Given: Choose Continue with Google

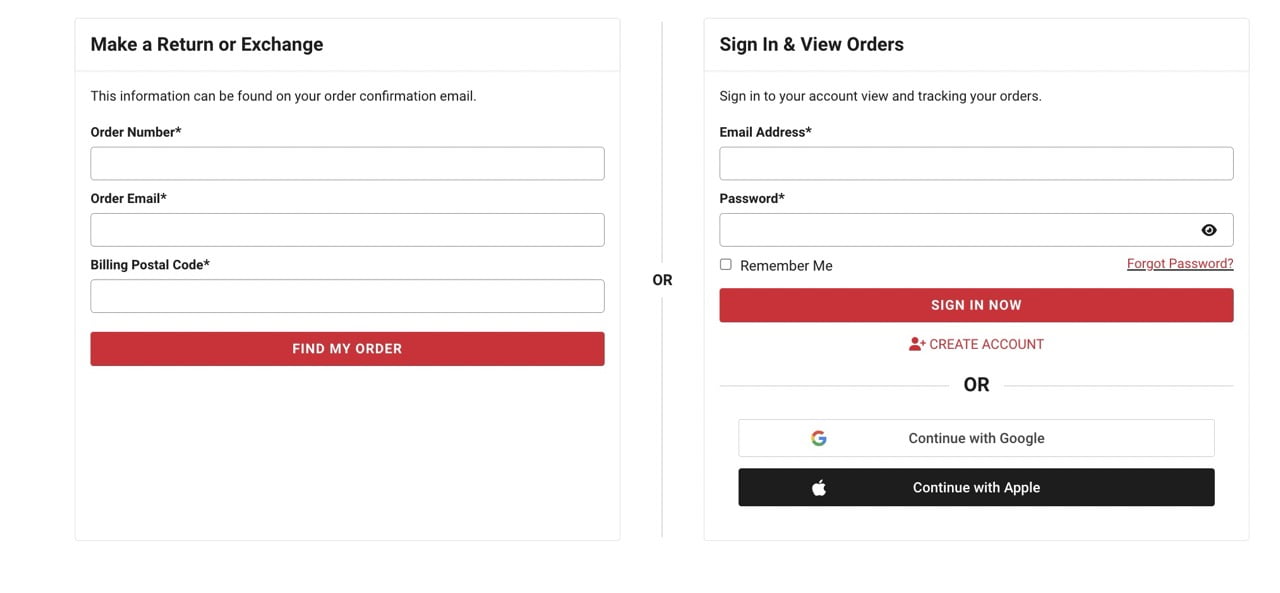Looking at the screenshot, I should point(976,438).
